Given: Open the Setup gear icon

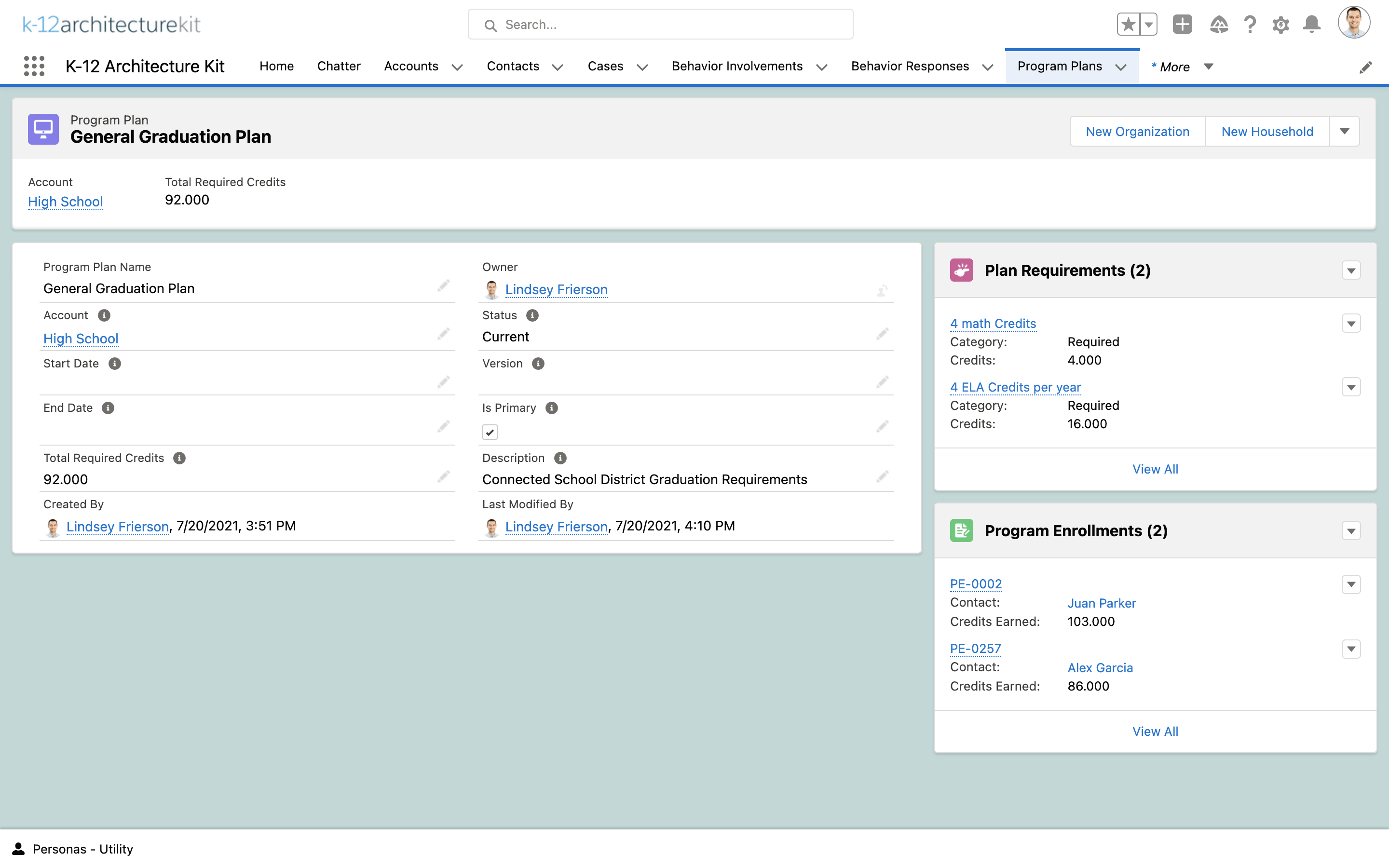Looking at the screenshot, I should pos(1281,24).
